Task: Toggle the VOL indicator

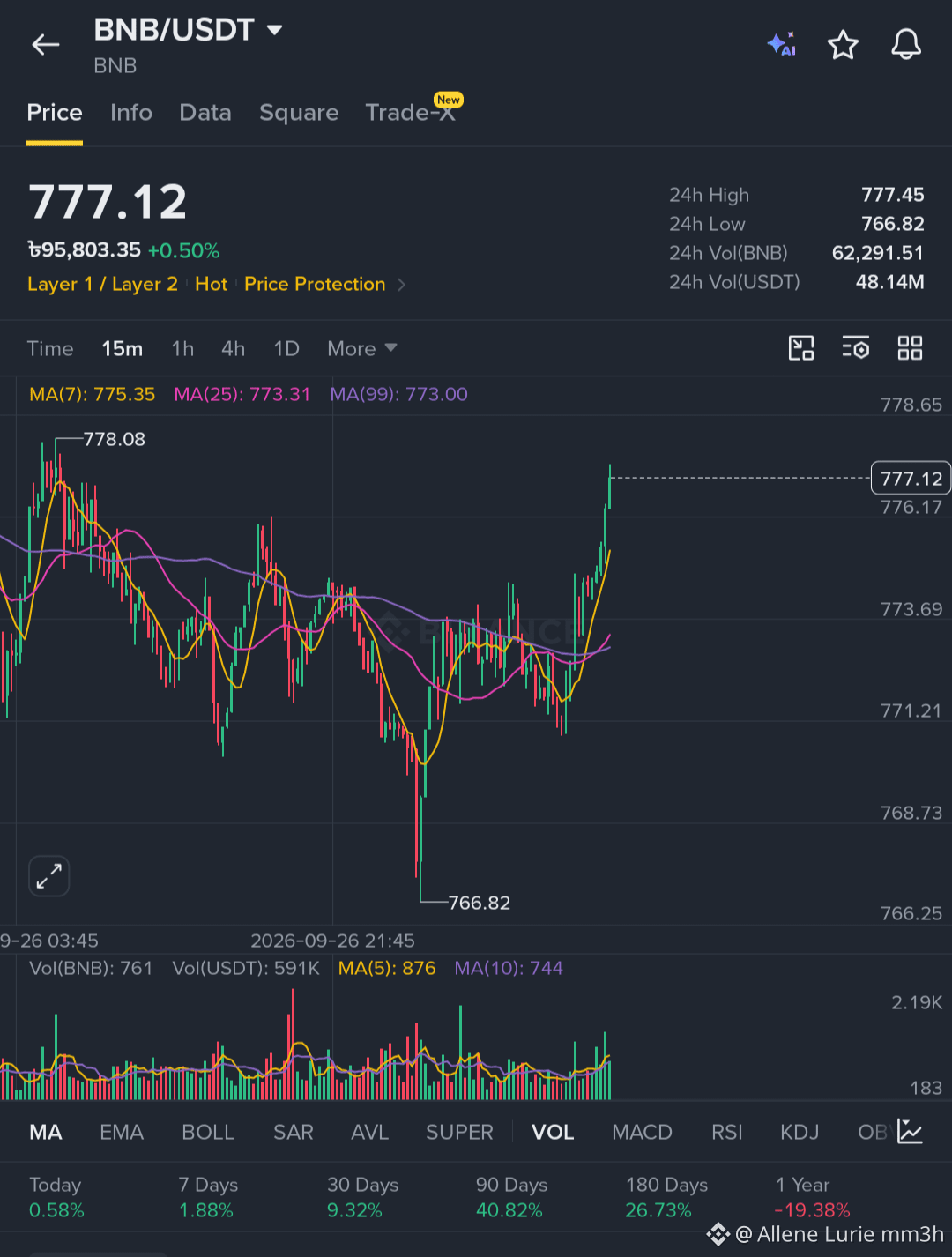Action: pos(553,1132)
